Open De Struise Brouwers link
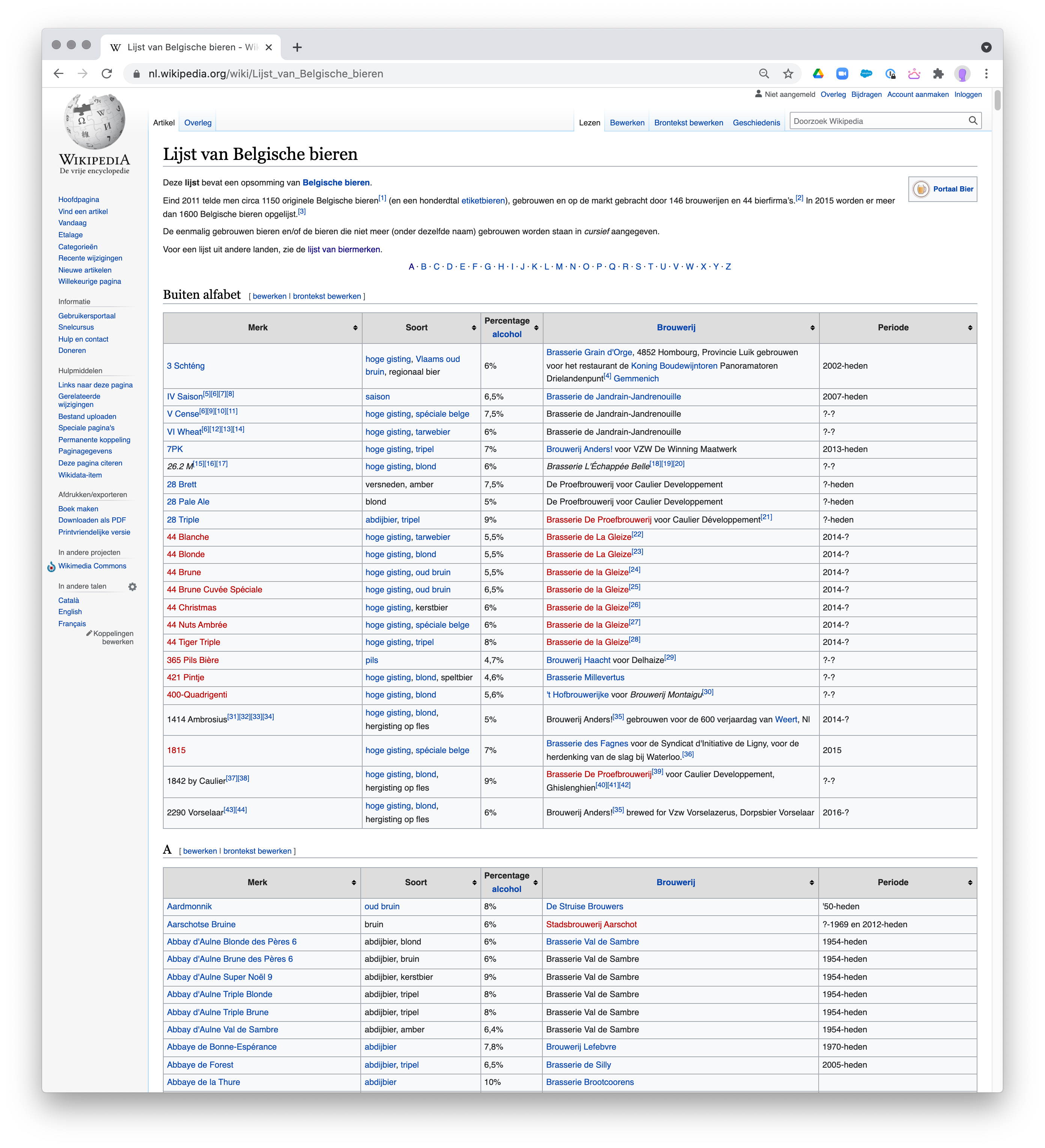The width and height of the screenshot is (1045, 1148). tap(585, 907)
